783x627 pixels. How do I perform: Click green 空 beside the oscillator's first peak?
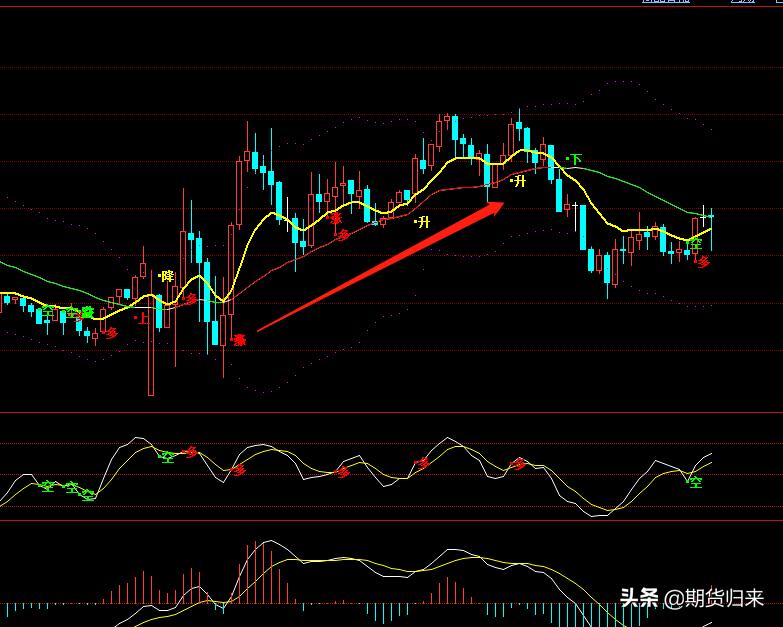(x=166, y=456)
